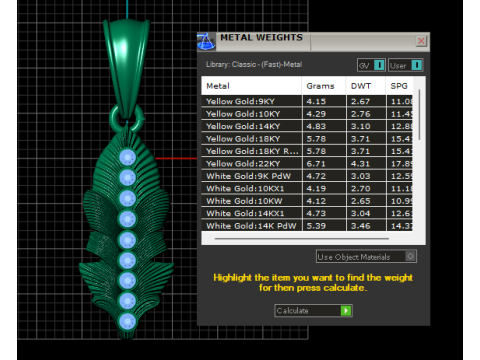Click the 4.83 grams cell
Viewport: 480px width, 360px height.
click(x=324, y=126)
